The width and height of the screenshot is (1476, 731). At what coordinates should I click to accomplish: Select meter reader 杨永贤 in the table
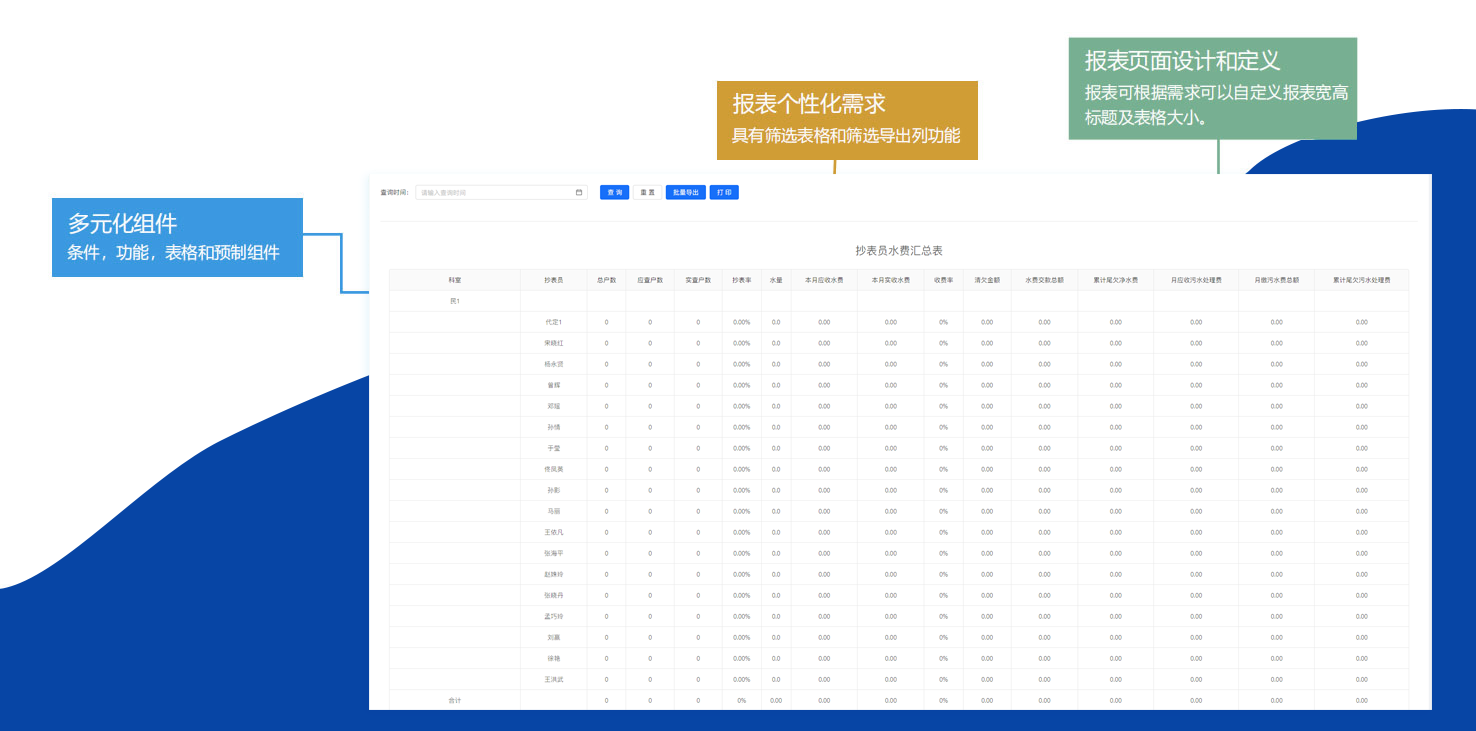tap(553, 364)
